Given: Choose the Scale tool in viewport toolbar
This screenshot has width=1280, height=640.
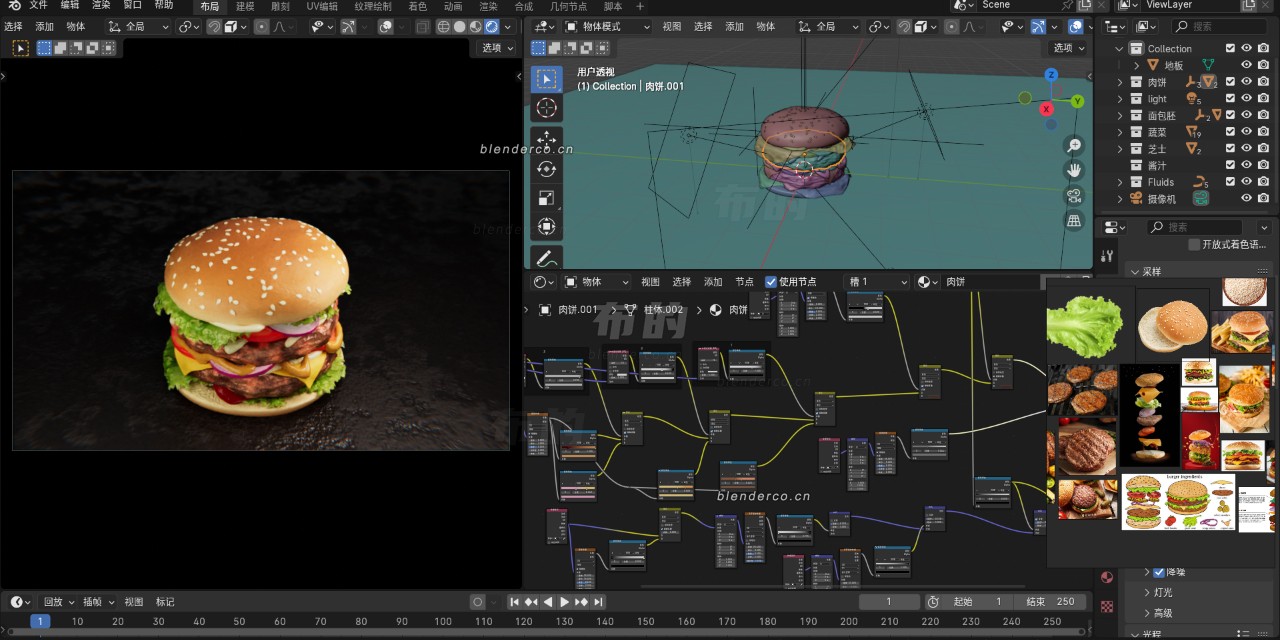Looking at the screenshot, I should (546, 198).
